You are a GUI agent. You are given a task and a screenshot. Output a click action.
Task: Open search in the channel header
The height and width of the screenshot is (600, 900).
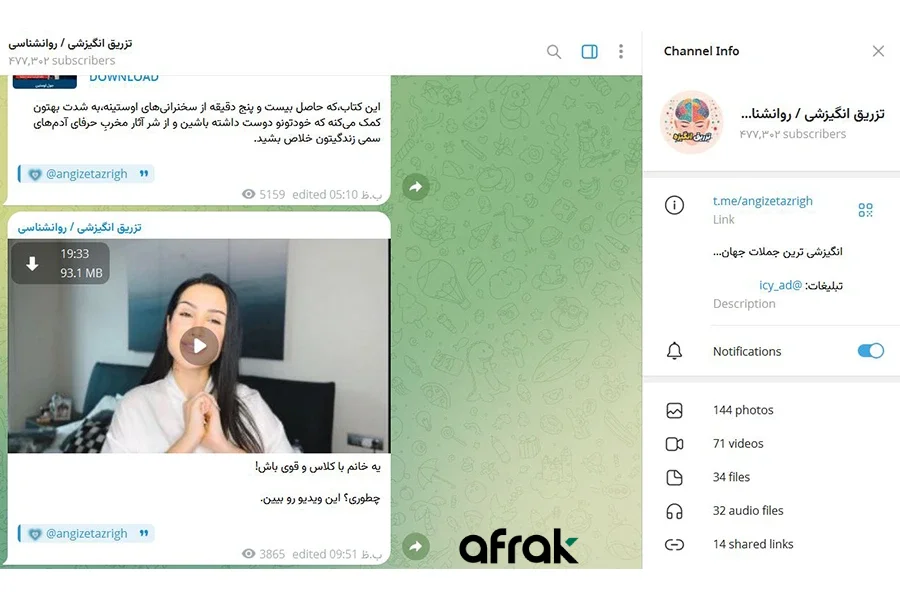(x=554, y=52)
